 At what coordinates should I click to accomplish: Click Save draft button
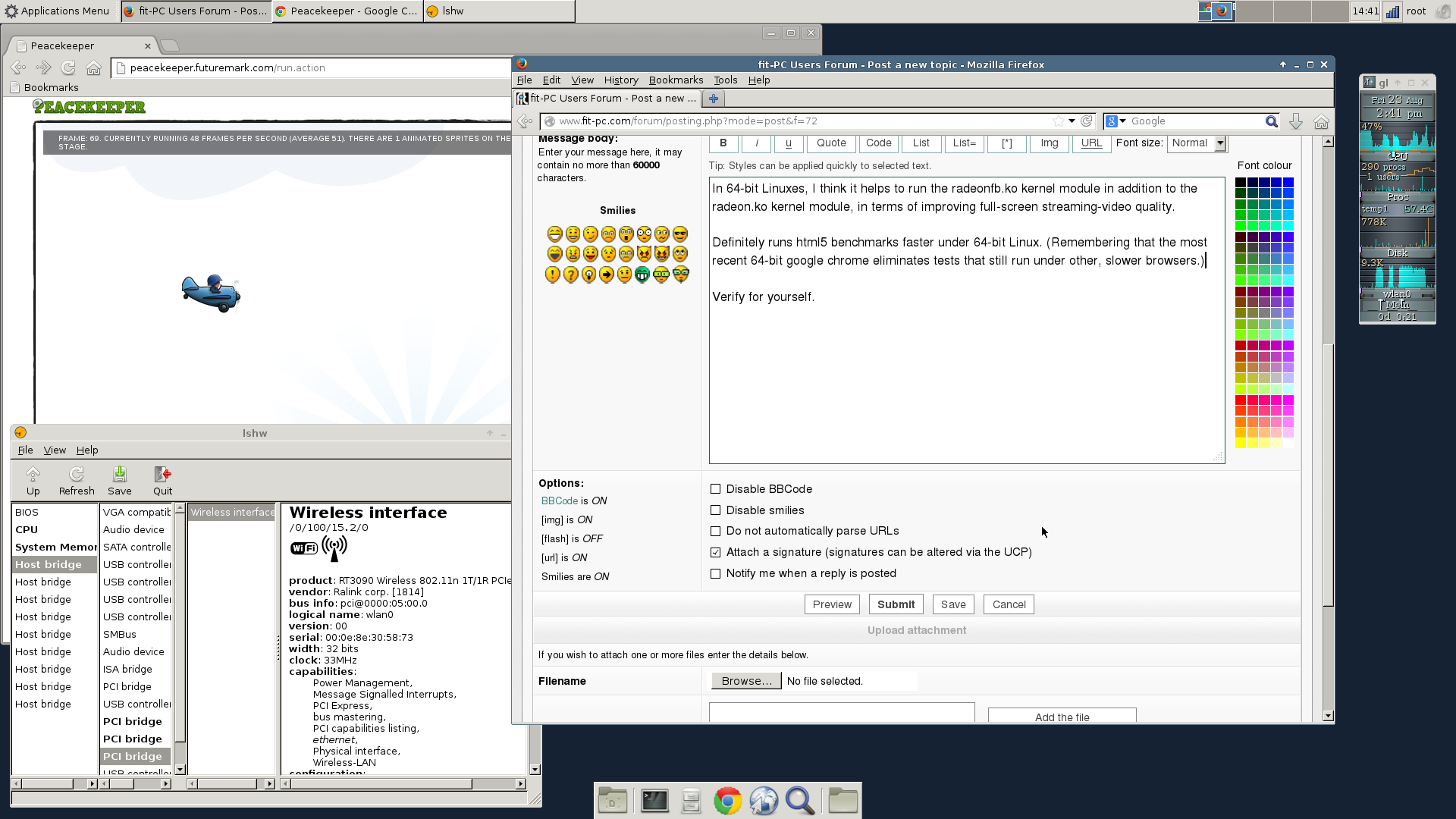[x=953, y=604]
